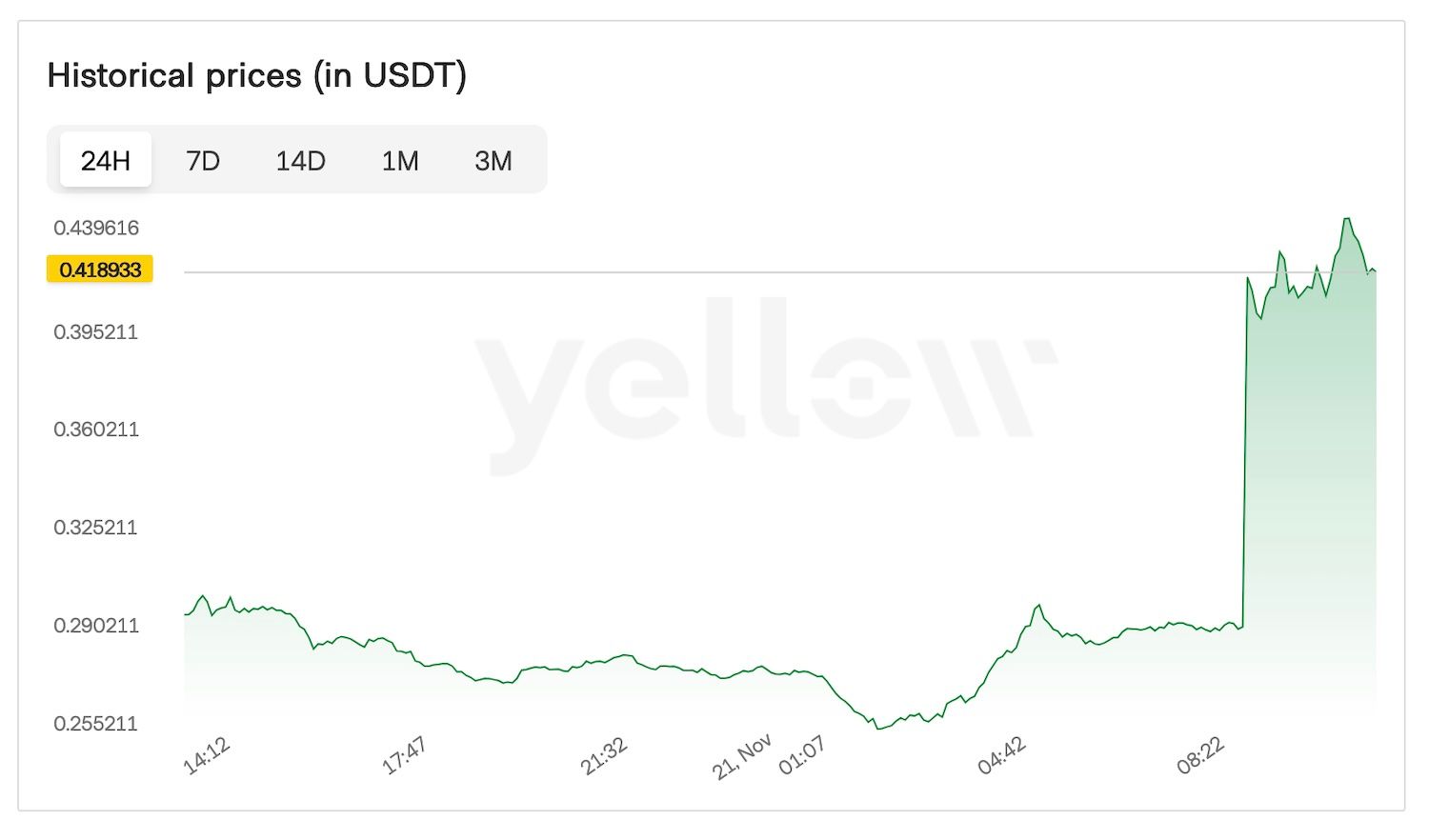Click the 0.395211 y-axis label

[x=96, y=332]
